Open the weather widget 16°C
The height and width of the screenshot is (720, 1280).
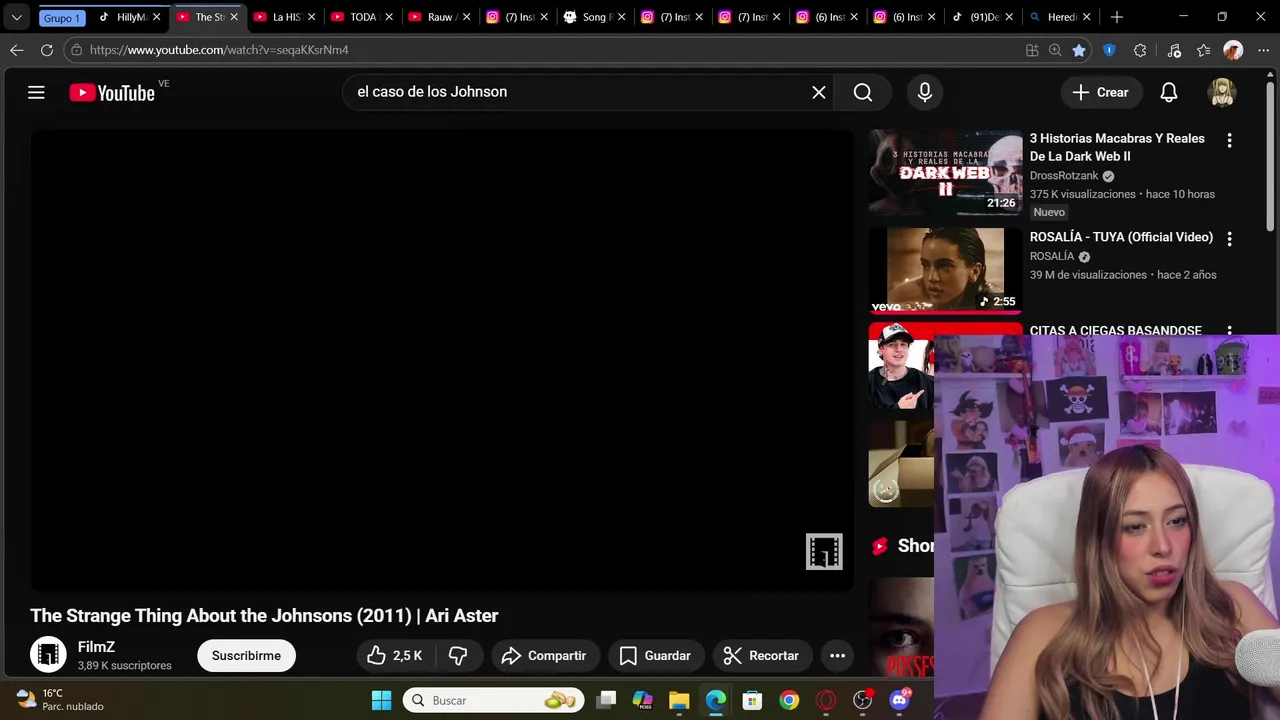[x=60, y=700]
